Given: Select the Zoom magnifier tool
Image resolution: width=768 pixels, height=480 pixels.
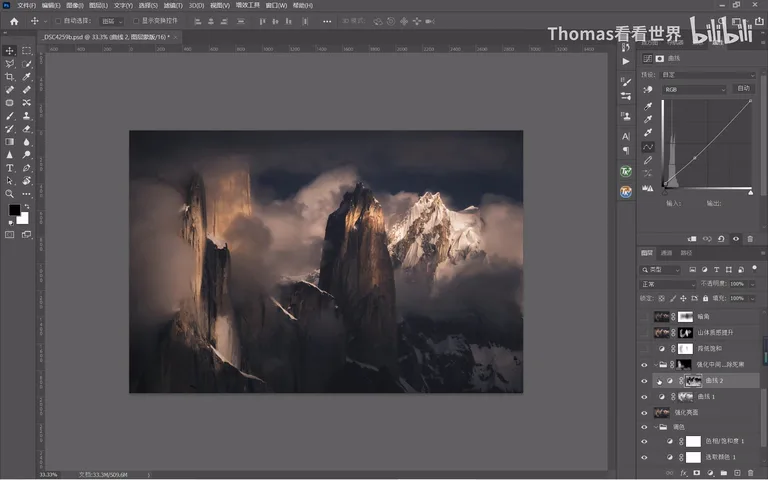Looking at the screenshot, I should [9, 194].
